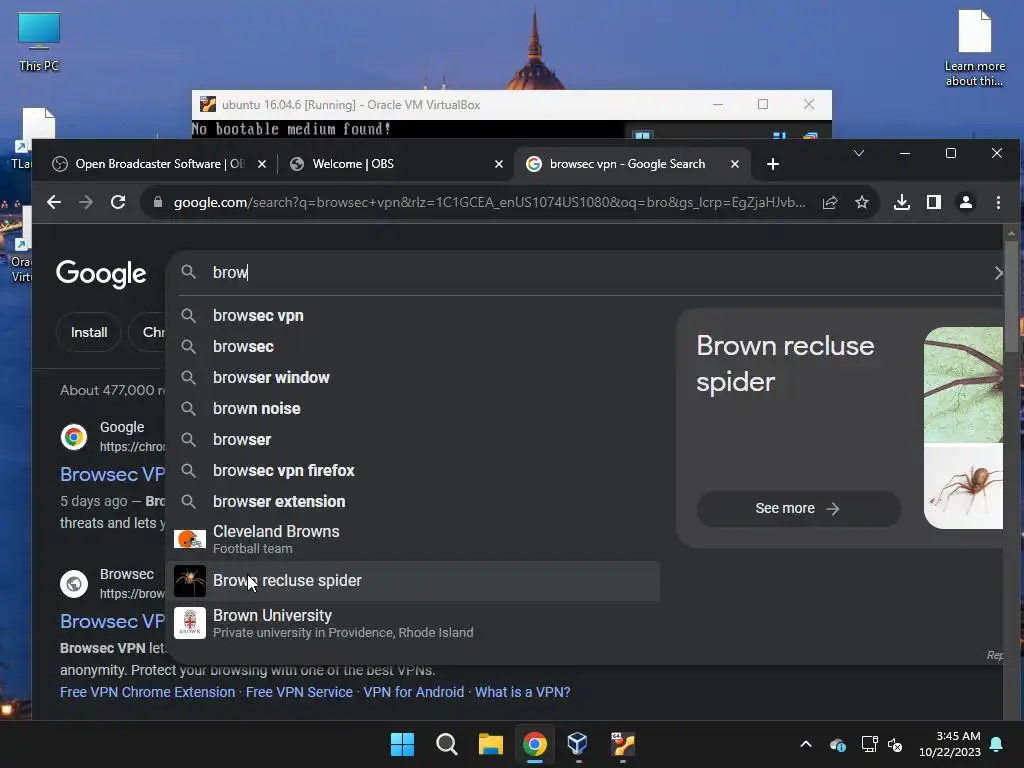Close the Open Broadcaster Software tab
Screen dimensions: 1024x768
[262, 164]
